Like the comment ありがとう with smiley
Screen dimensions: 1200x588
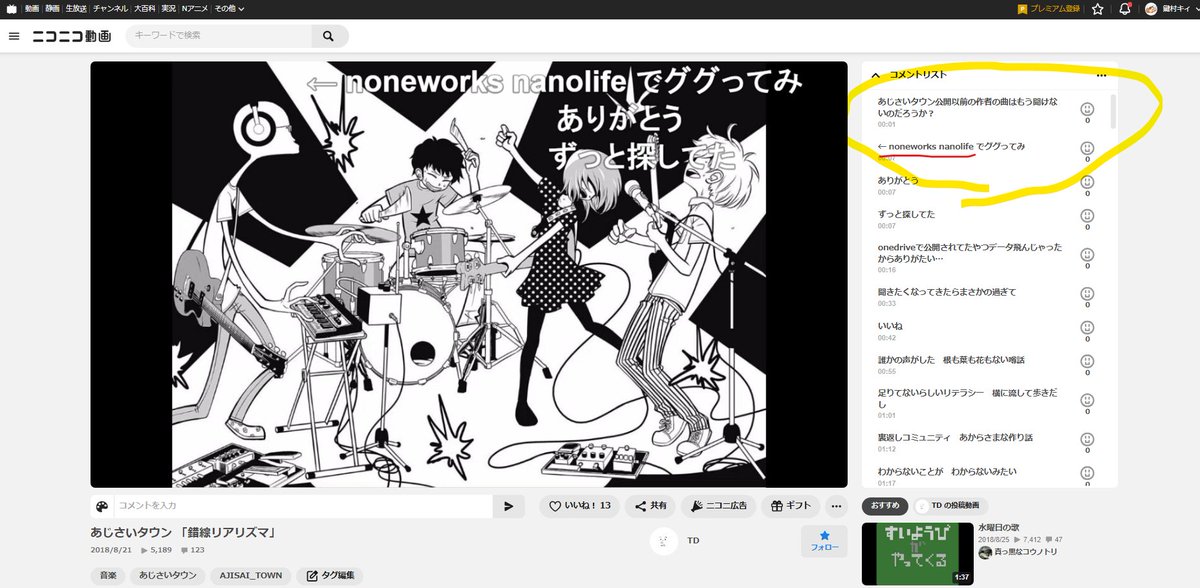1087,182
